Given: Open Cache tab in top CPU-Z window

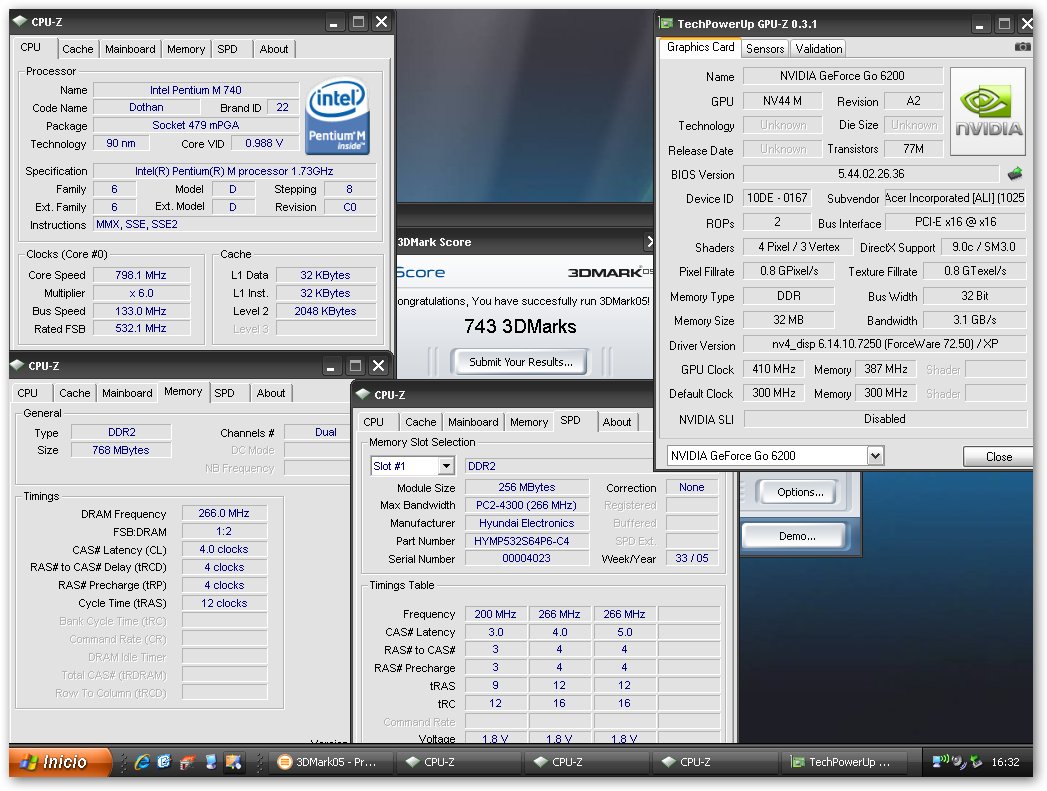Looking at the screenshot, I should point(77,49).
